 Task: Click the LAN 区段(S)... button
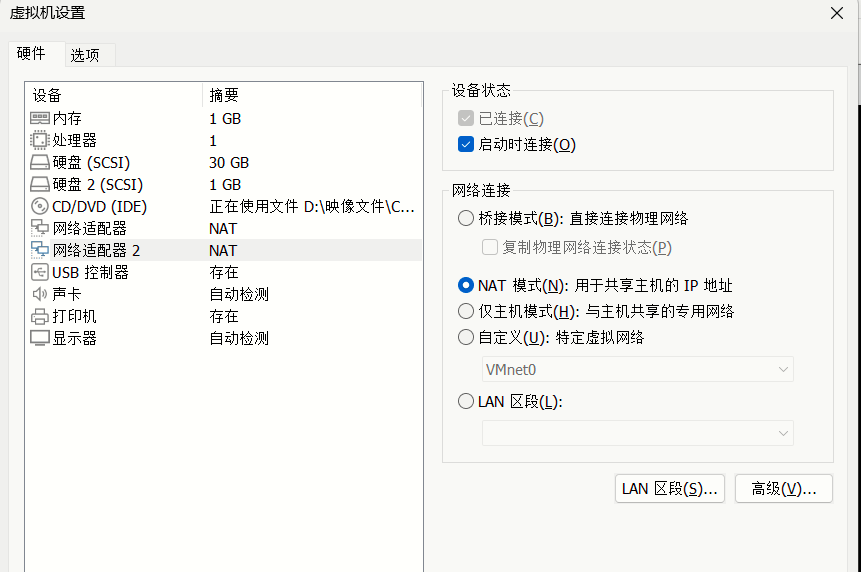(670, 489)
